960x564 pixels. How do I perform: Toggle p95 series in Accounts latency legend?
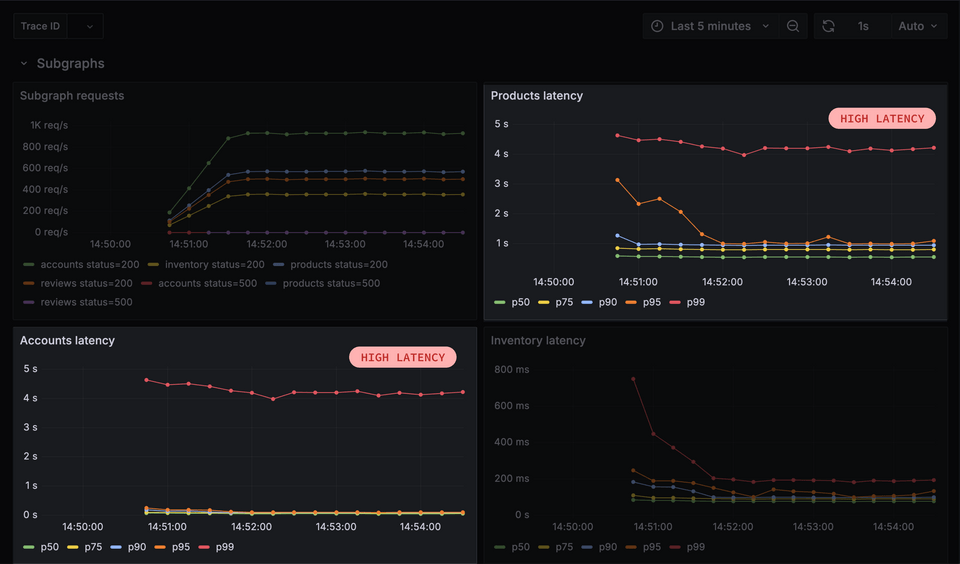(x=181, y=547)
